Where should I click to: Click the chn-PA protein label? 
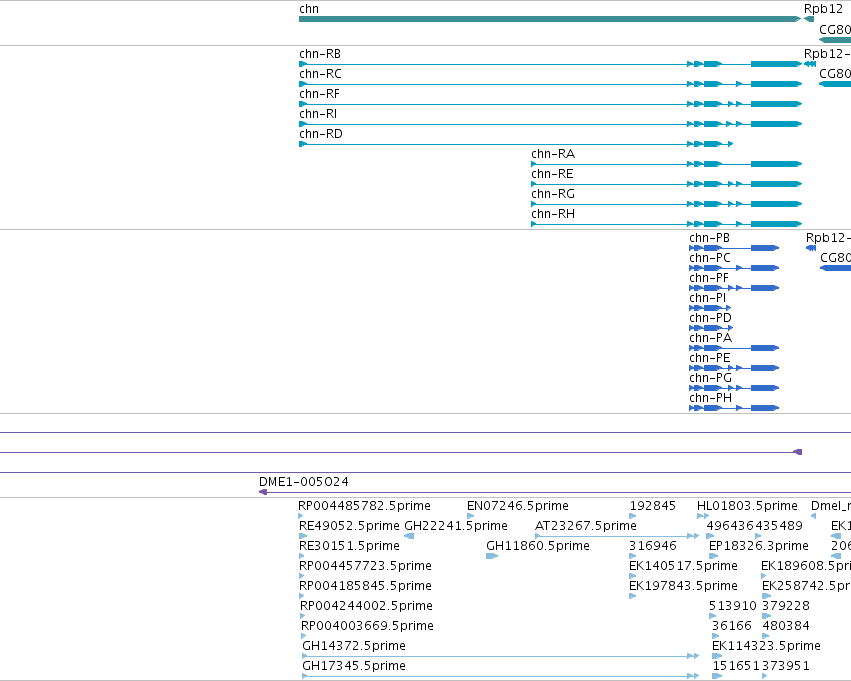click(710, 339)
